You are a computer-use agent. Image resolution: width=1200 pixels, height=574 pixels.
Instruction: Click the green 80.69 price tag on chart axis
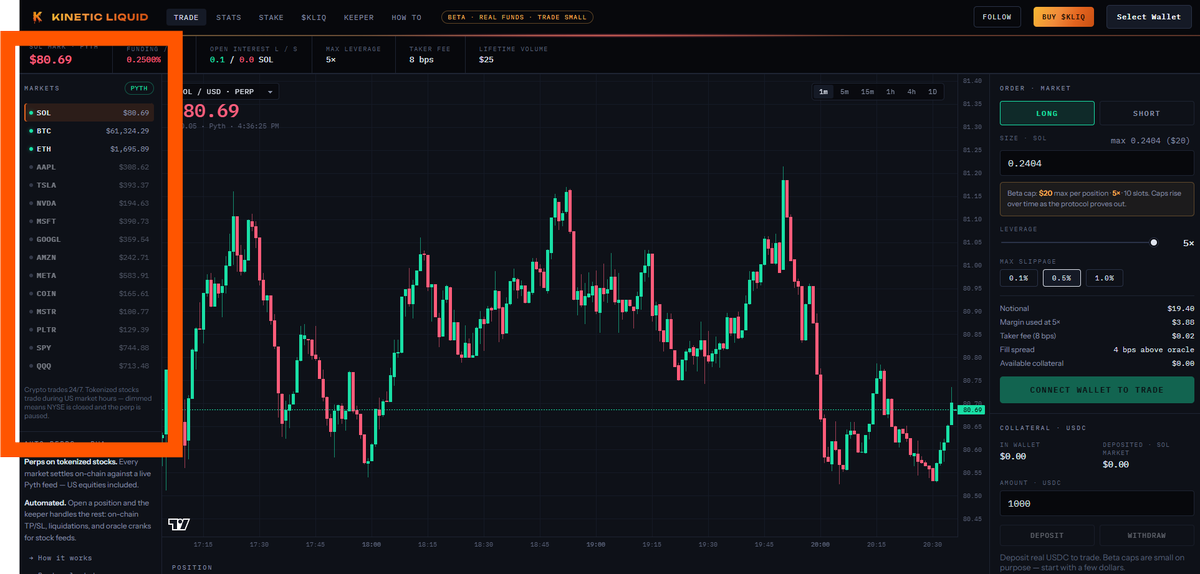[x=972, y=410]
